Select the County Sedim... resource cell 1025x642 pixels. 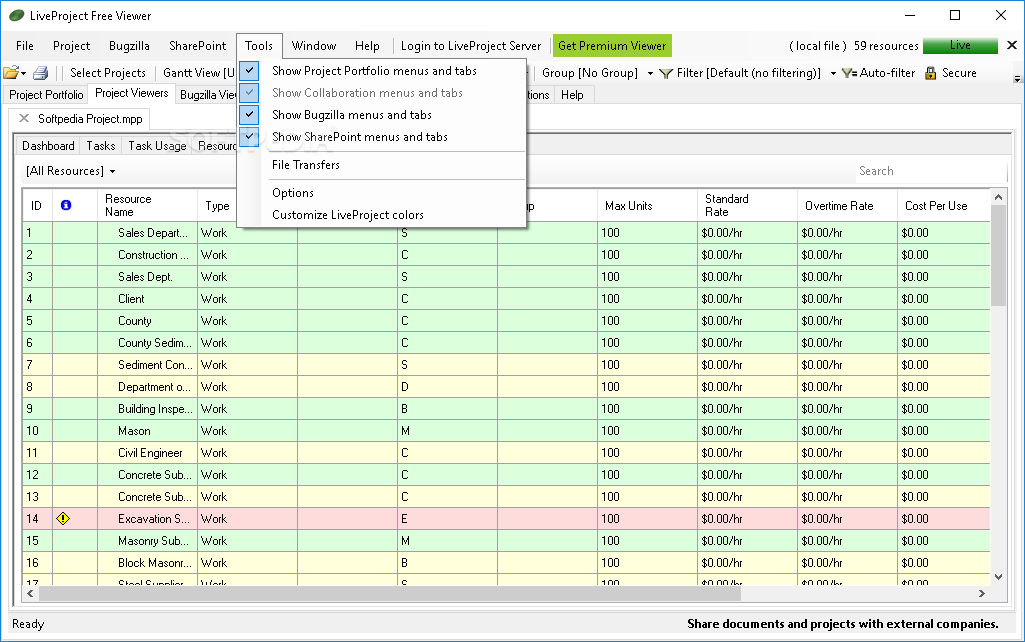click(x=147, y=343)
